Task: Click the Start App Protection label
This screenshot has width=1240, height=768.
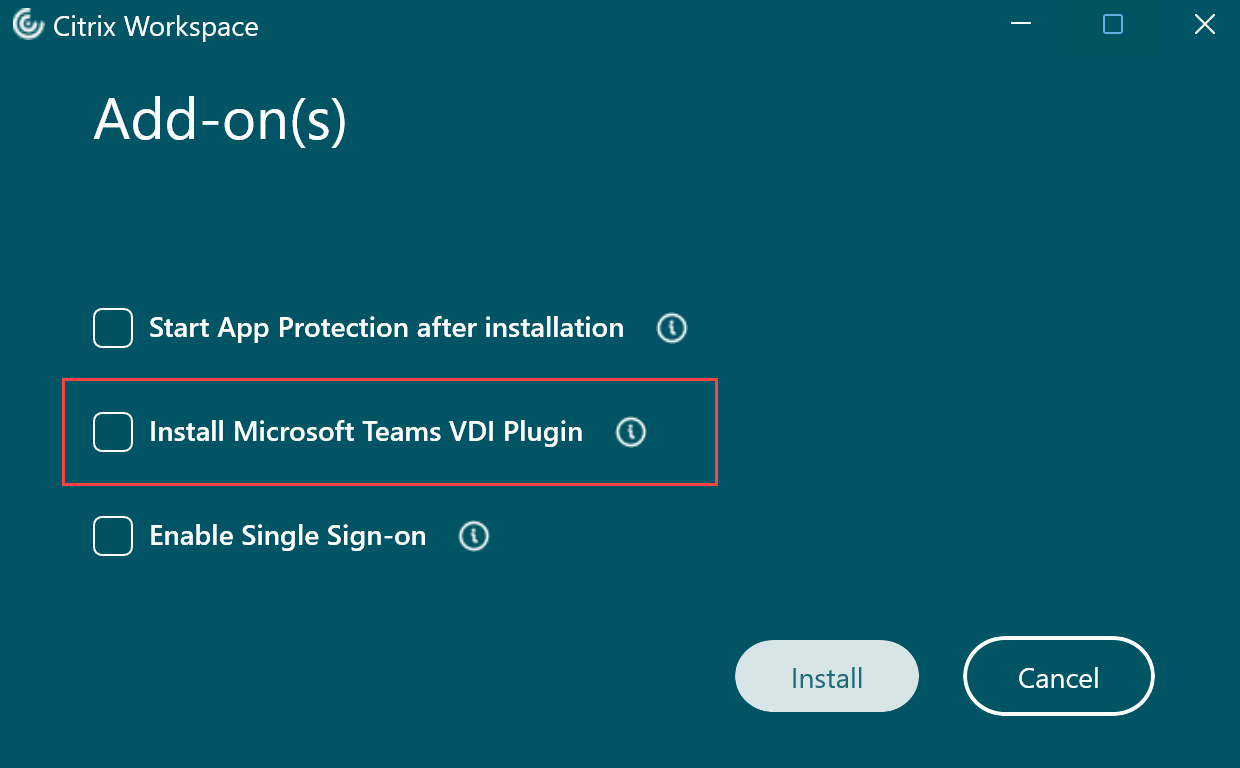Action: click(386, 327)
